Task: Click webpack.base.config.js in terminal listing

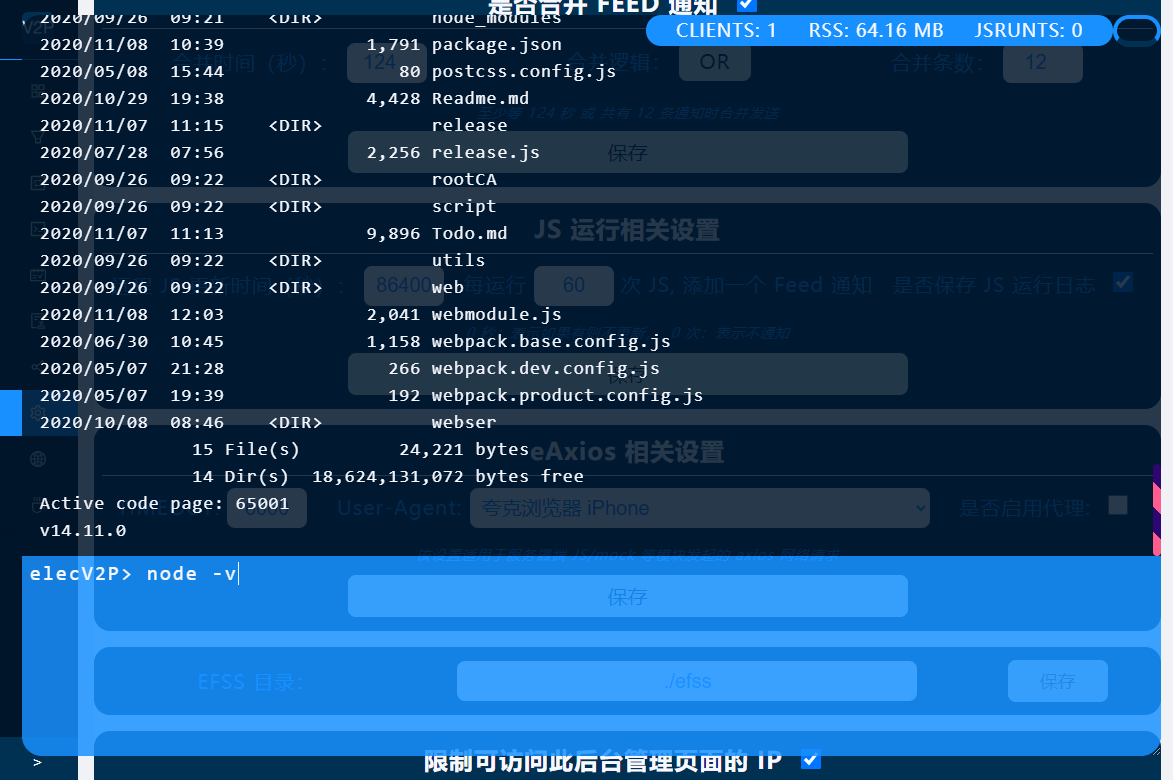Action: tap(551, 342)
